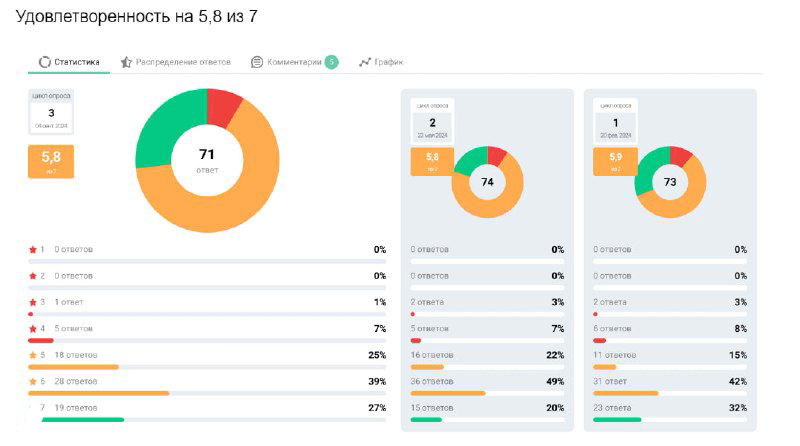
Task: Click the orange star for rating 6
Action: 33,381
